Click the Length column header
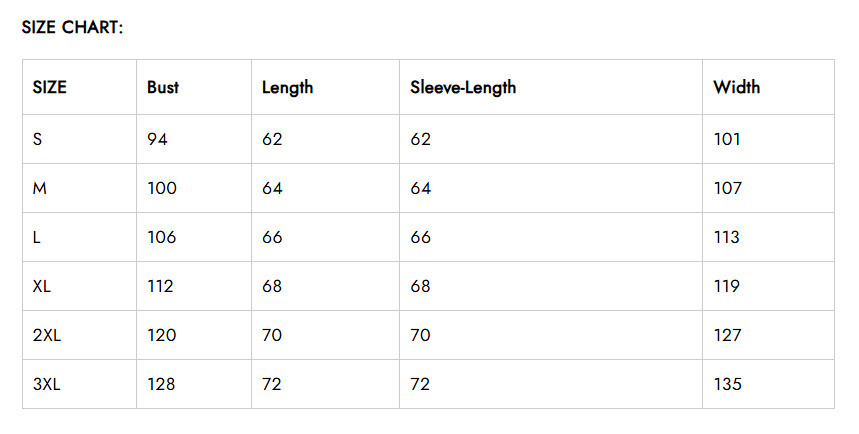 click(287, 87)
